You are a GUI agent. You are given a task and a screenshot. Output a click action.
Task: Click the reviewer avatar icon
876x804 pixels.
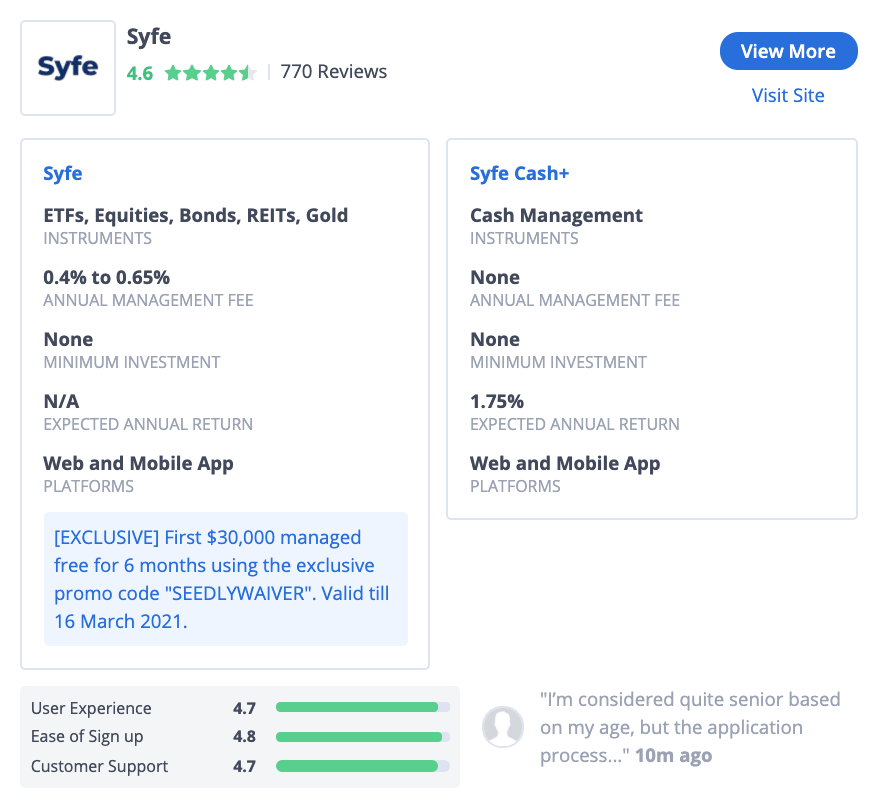(503, 727)
